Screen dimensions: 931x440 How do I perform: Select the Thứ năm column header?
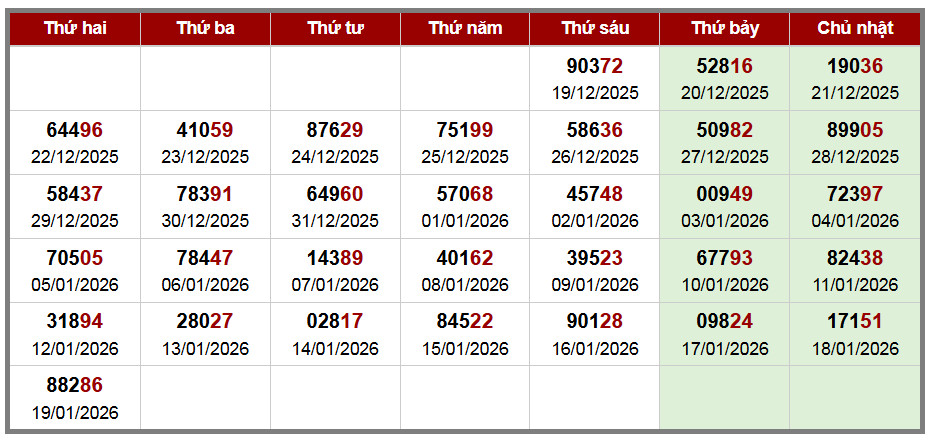click(465, 28)
